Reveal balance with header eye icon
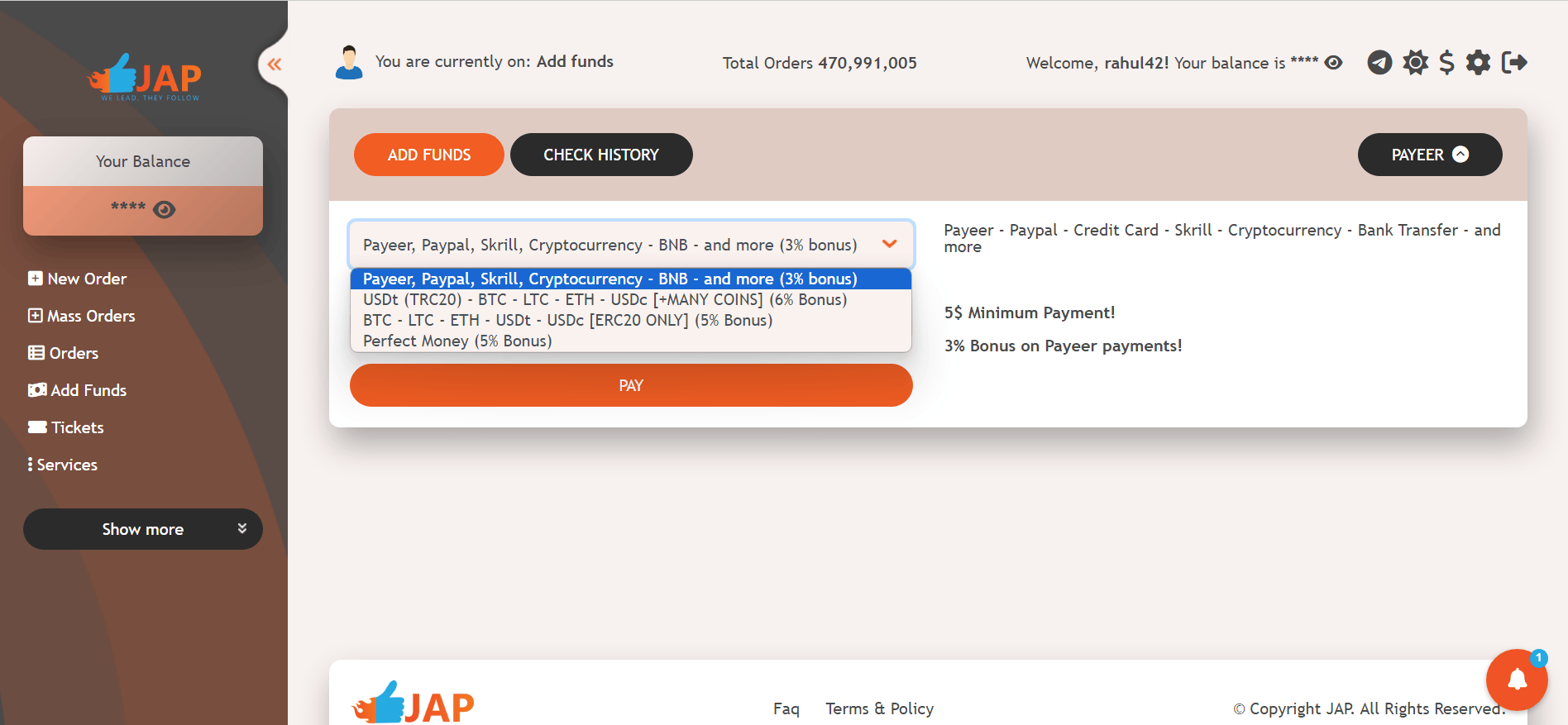This screenshot has width=1568, height=725. coord(1333,63)
